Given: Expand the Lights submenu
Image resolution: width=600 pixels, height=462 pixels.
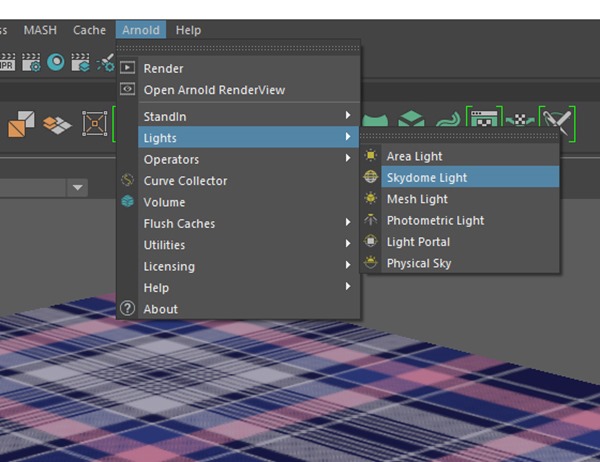Looking at the screenshot, I should [248, 138].
